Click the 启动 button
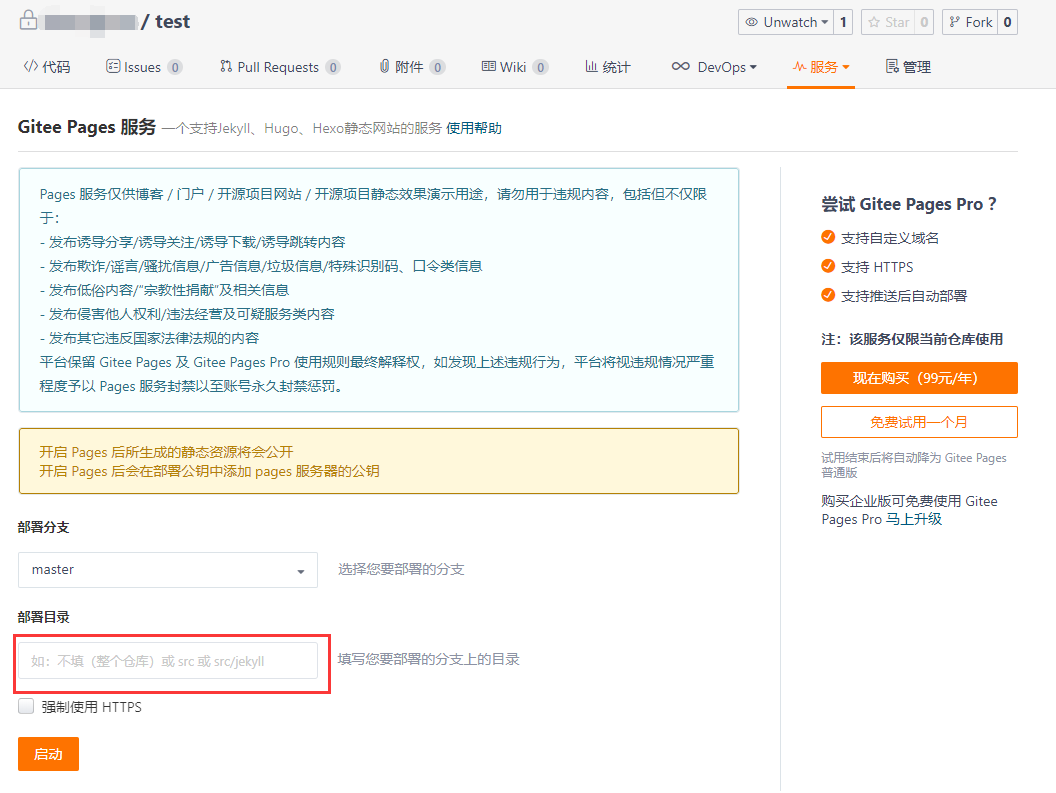 pos(48,754)
